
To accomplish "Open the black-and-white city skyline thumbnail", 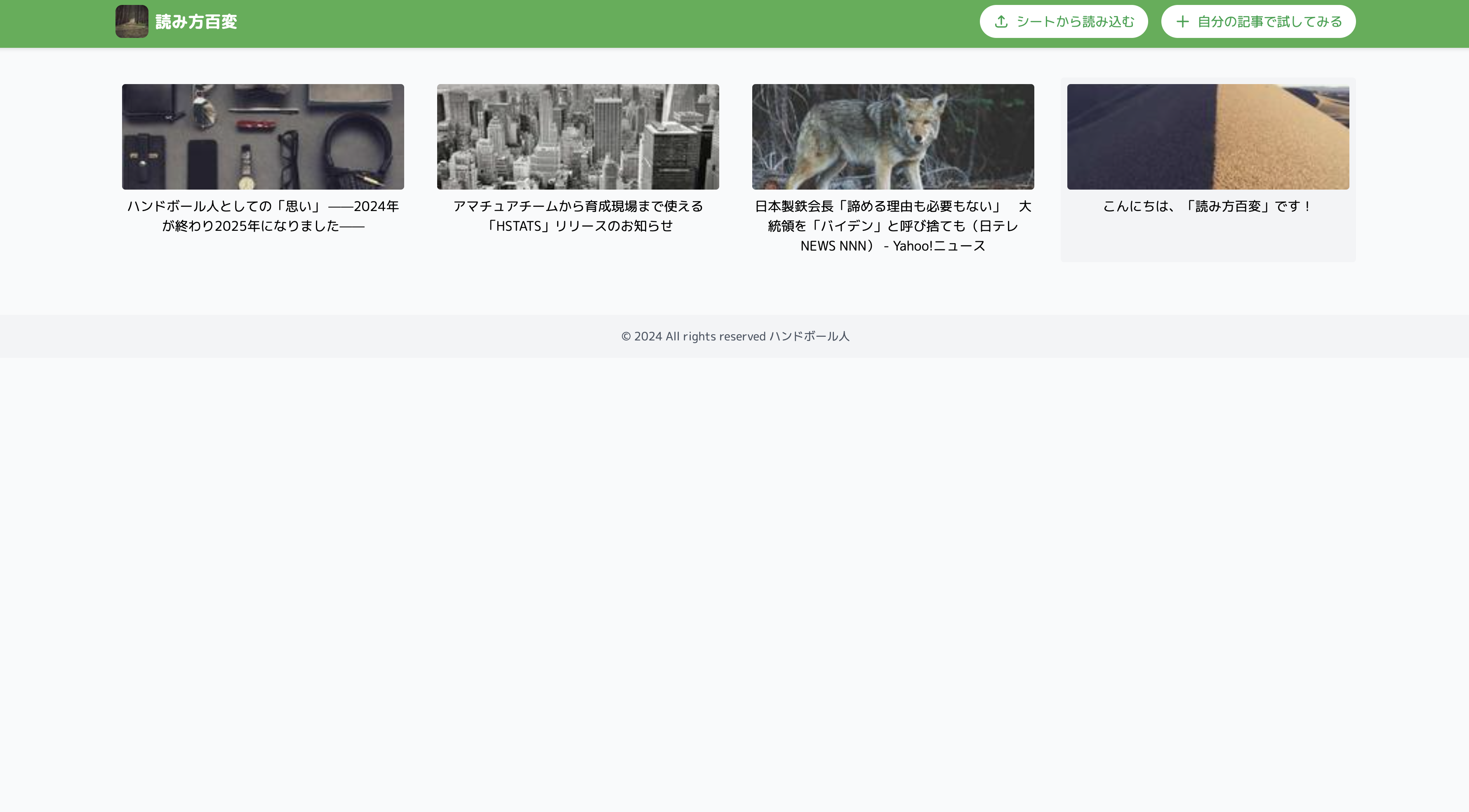I will point(578,137).
